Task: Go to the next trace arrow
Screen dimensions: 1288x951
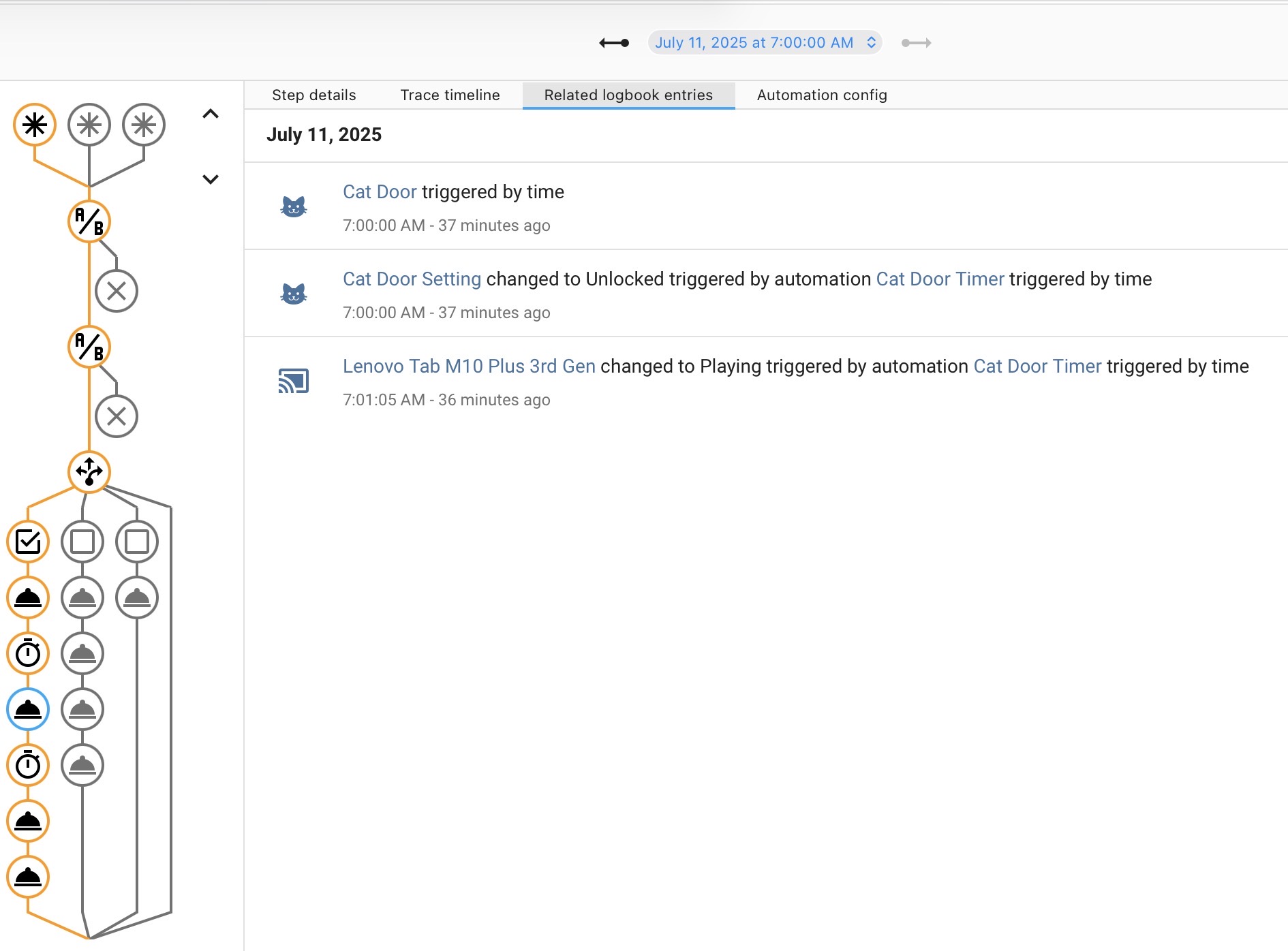Action: click(916, 43)
